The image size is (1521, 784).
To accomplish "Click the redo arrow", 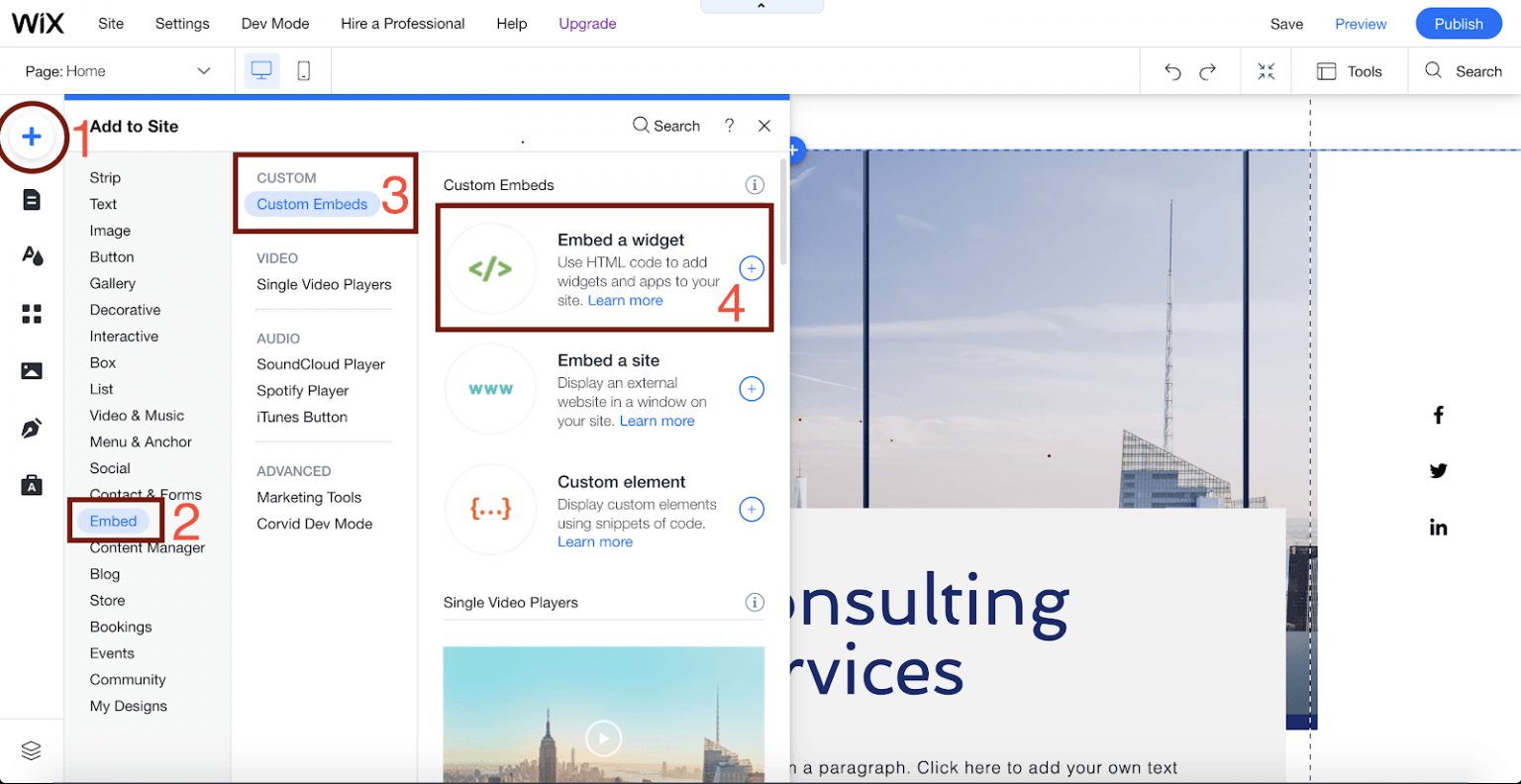I will tap(1208, 70).
